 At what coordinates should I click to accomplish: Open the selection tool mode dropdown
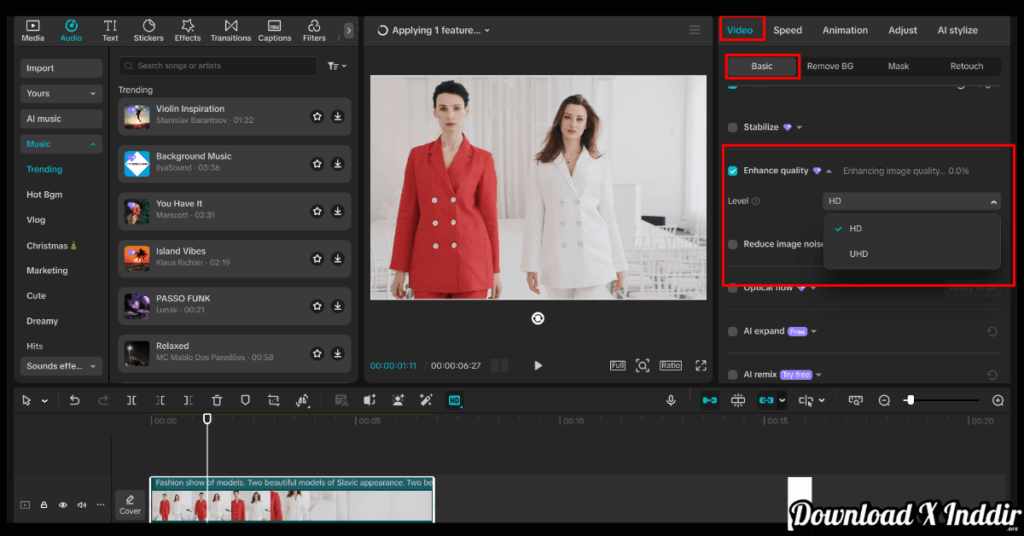[44, 401]
